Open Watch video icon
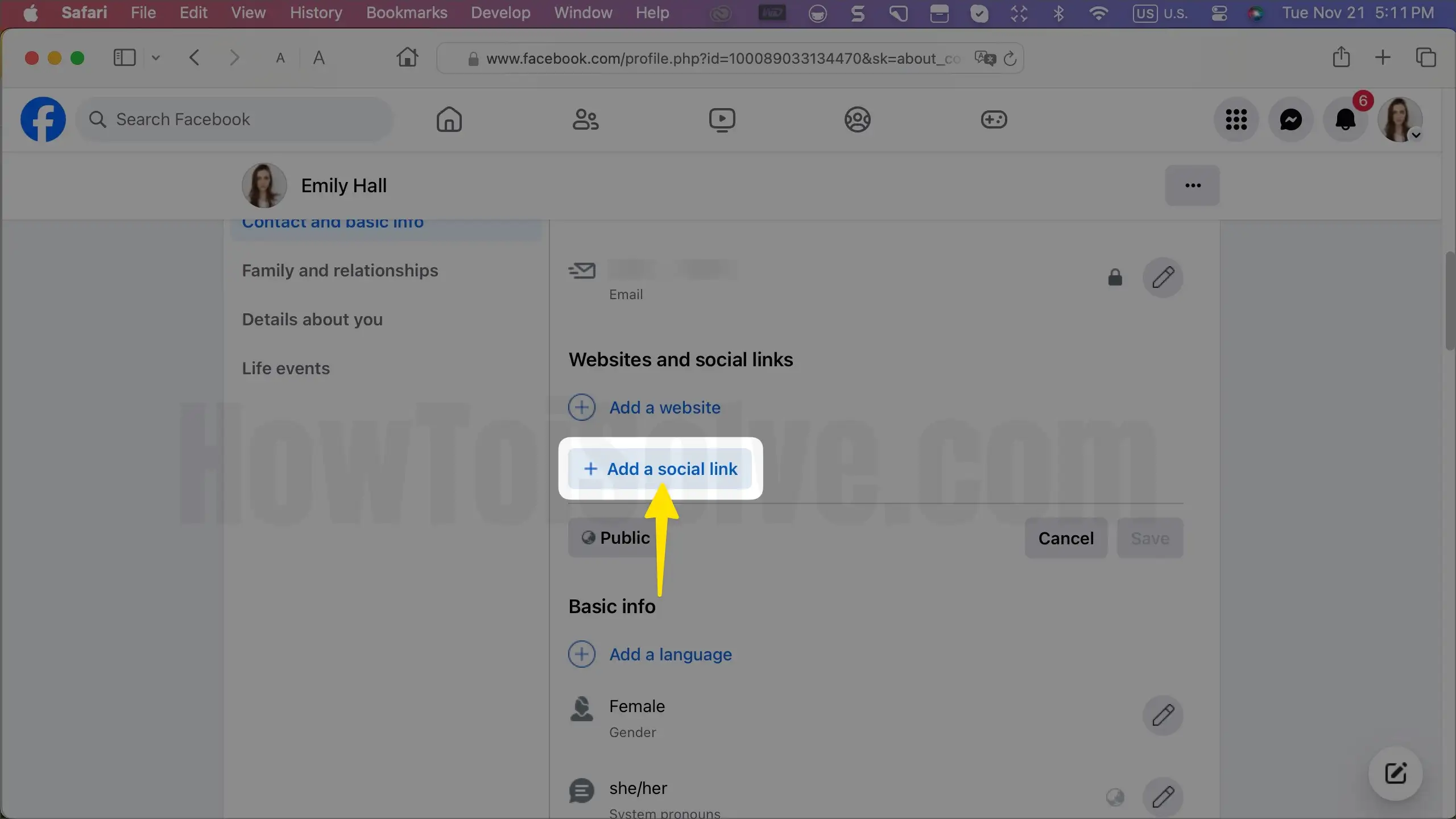The width and height of the screenshot is (1456, 819). pos(722,119)
